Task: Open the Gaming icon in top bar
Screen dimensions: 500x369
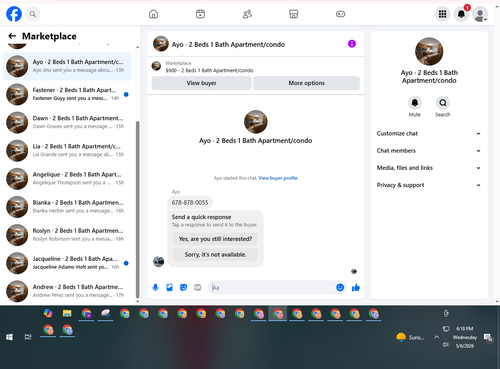Action: coord(340,14)
